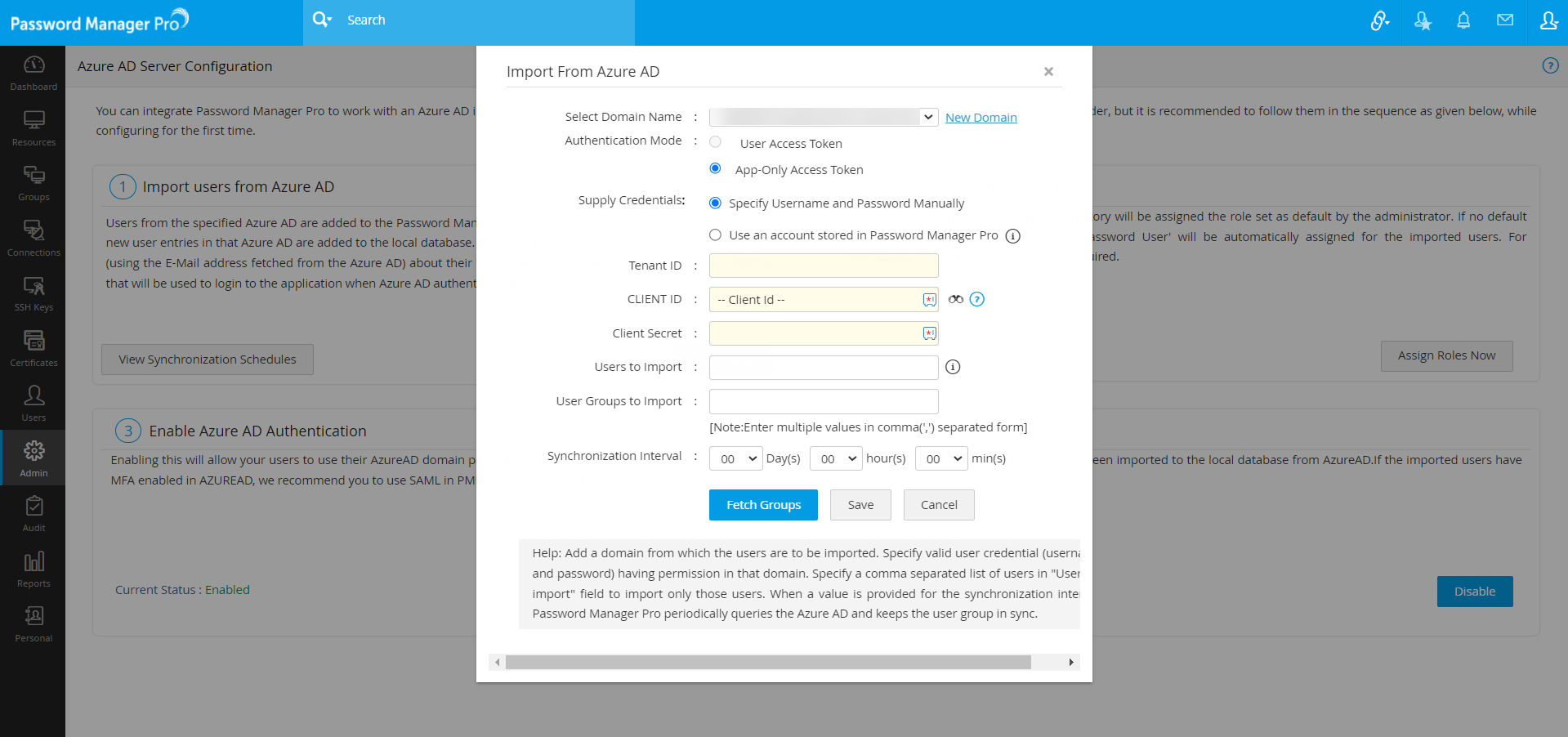The image size is (1568, 737).
Task: Open the Day(s) interval dropdown
Action: (736, 458)
